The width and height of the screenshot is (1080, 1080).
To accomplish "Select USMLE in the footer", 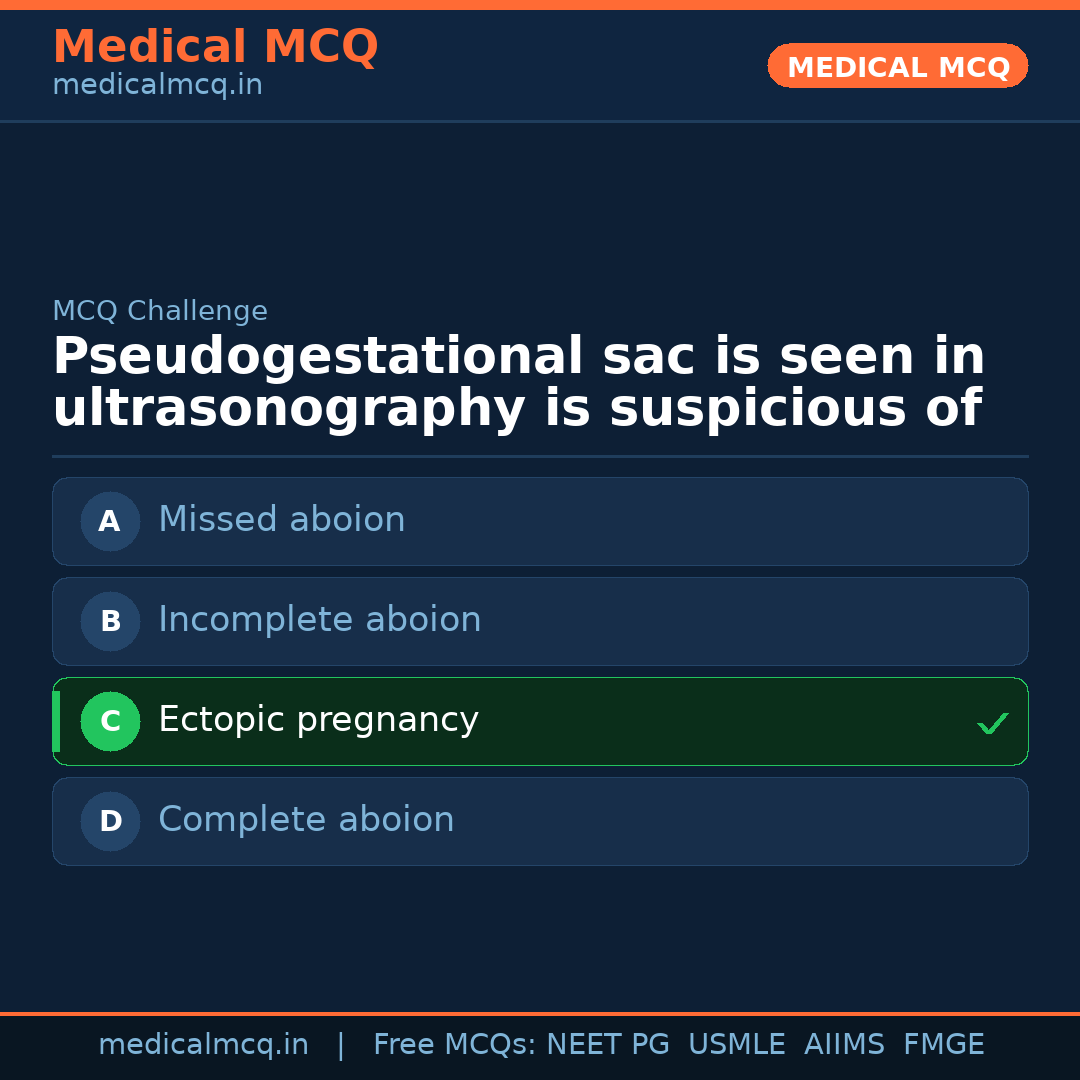I will (x=736, y=1045).
